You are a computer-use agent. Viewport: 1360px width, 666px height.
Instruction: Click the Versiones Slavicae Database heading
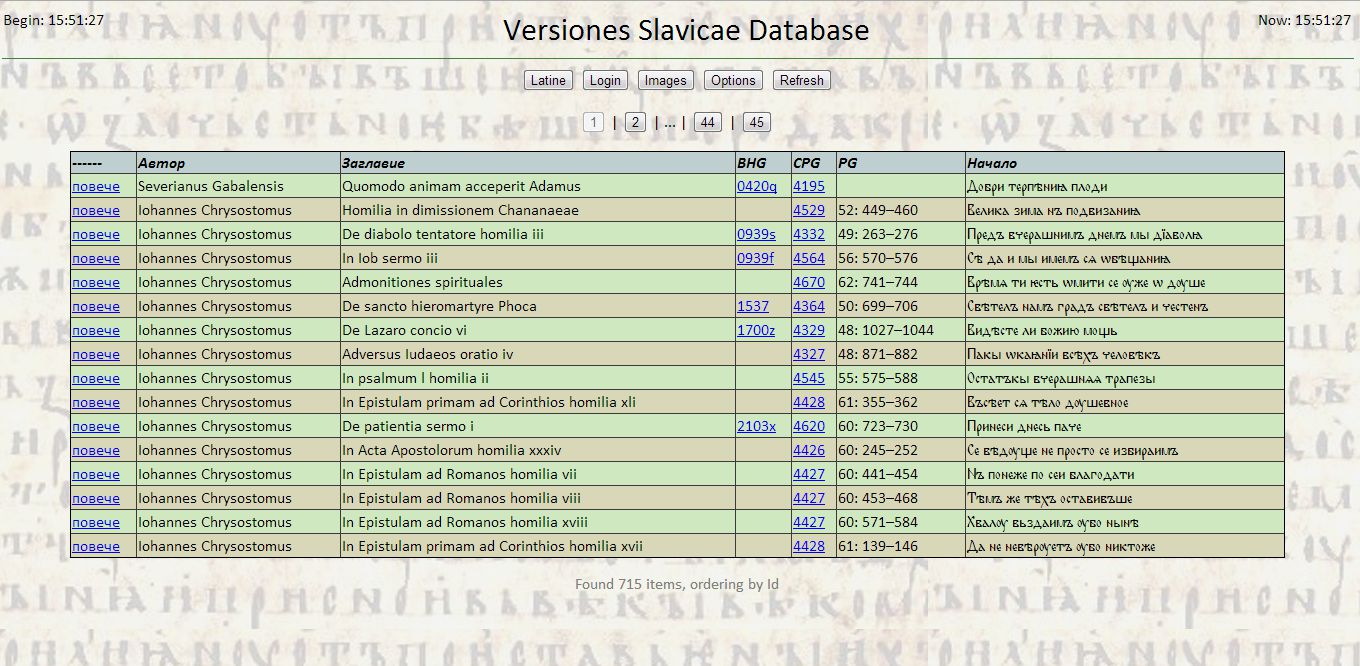coord(686,30)
